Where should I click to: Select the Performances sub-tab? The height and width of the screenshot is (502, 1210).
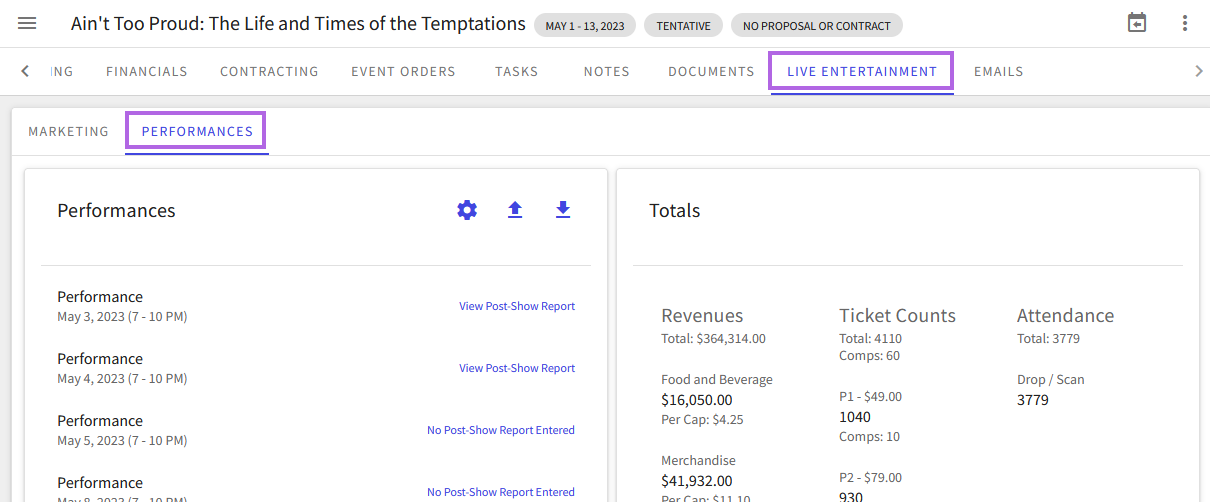pos(197,132)
